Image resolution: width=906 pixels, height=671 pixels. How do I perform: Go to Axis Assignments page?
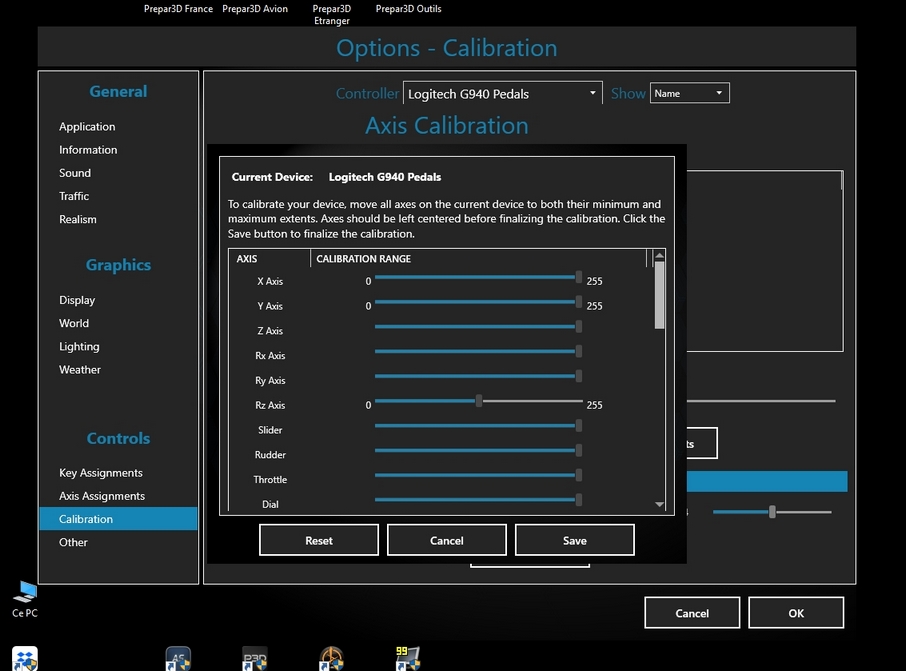pos(102,496)
